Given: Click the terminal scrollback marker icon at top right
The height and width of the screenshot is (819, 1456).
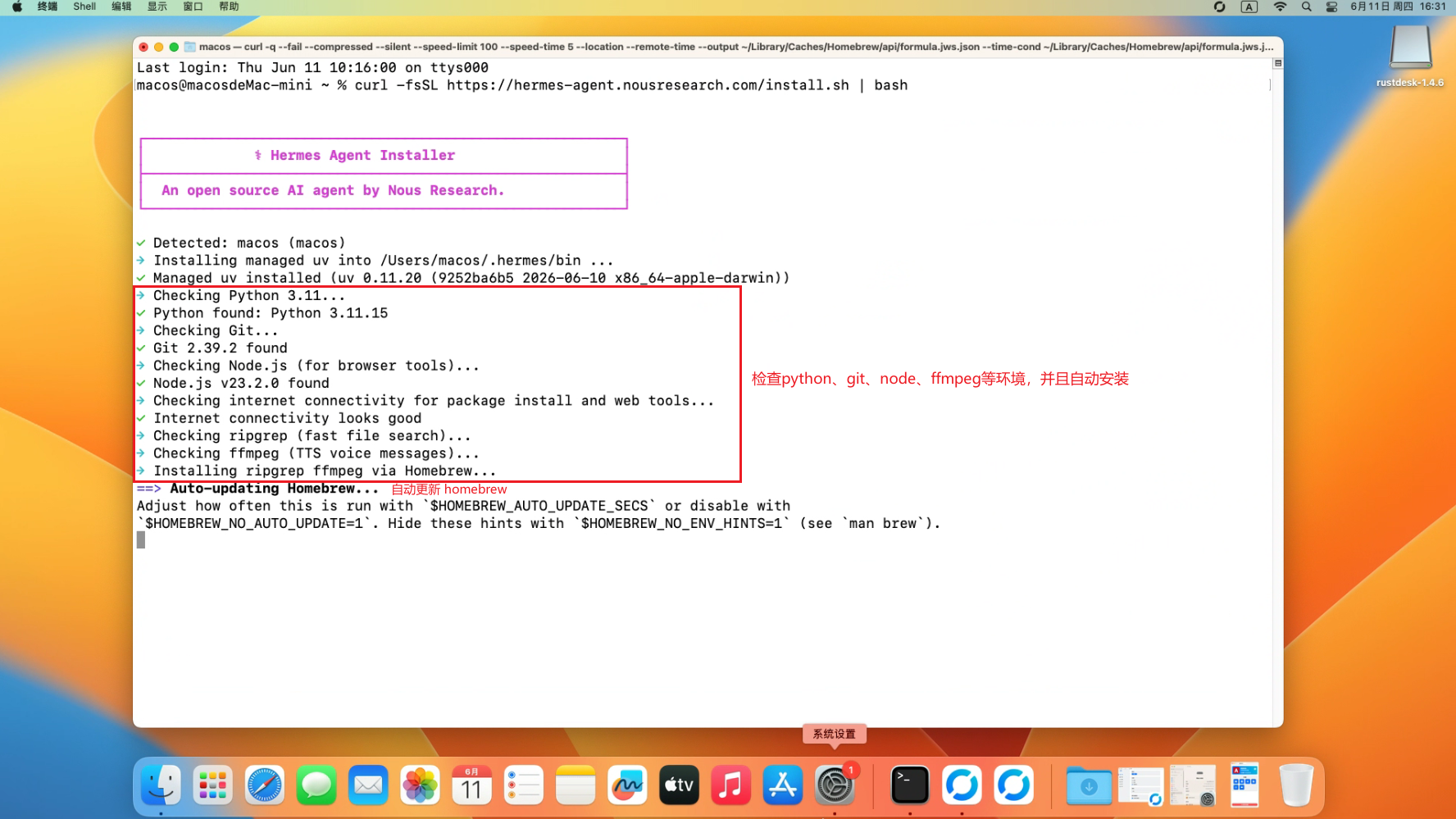Looking at the screenshot, I should click(x=1277, y=63).
